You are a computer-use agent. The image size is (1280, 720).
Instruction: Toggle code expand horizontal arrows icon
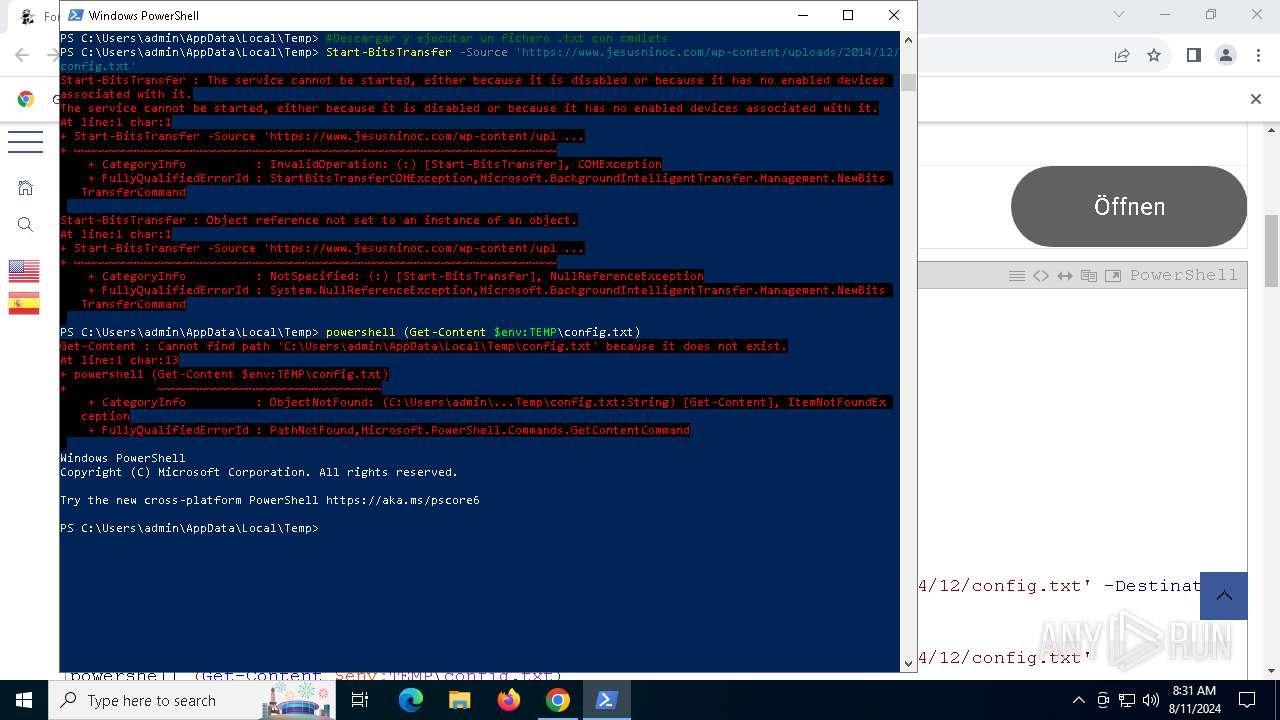coord(1065,275)
